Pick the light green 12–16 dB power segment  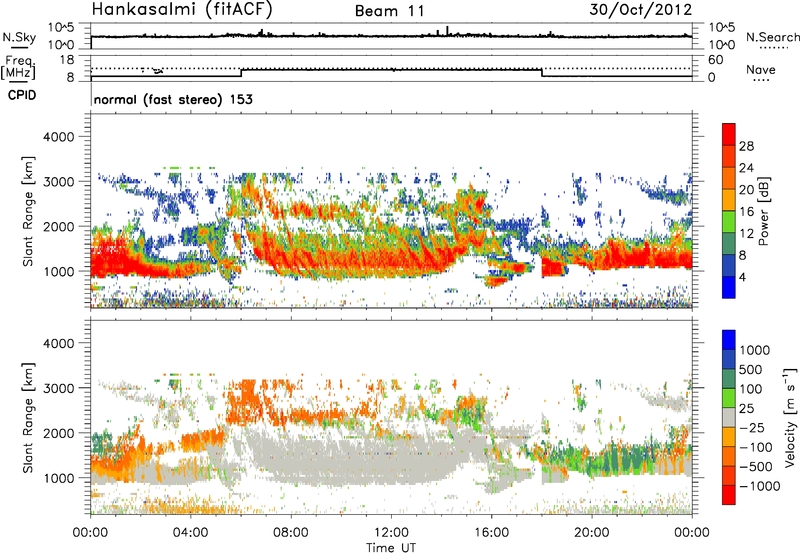click(729, 222)
